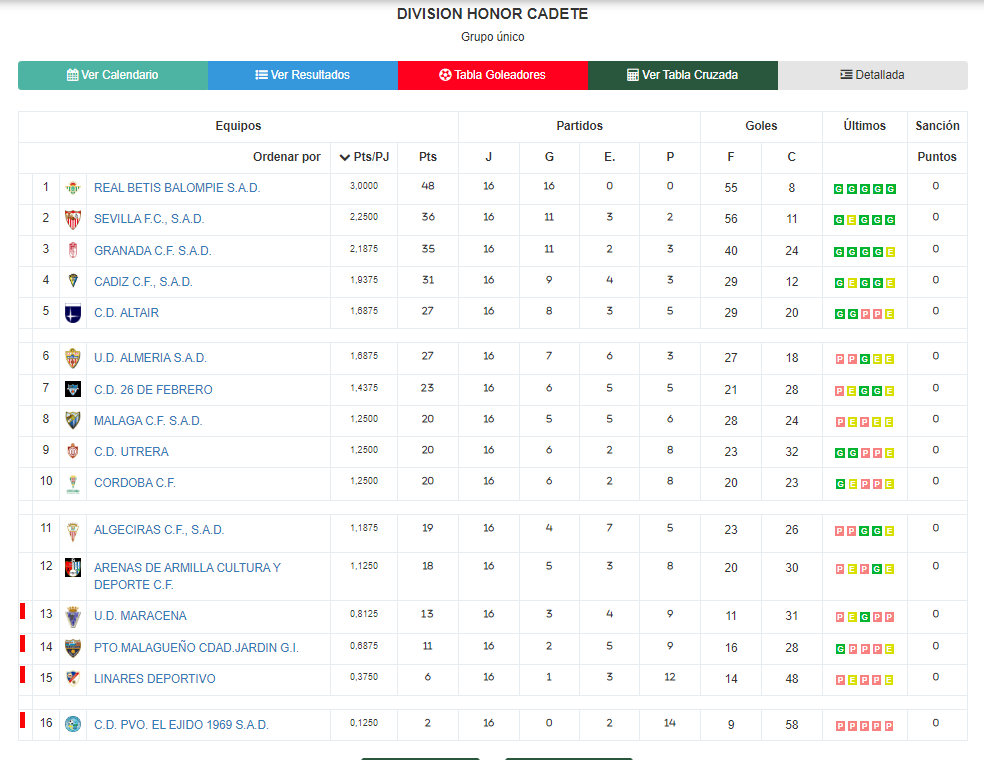984x760 pixels.
Task: Click Sevilla goals scored value 56
Action: [731, 219]
